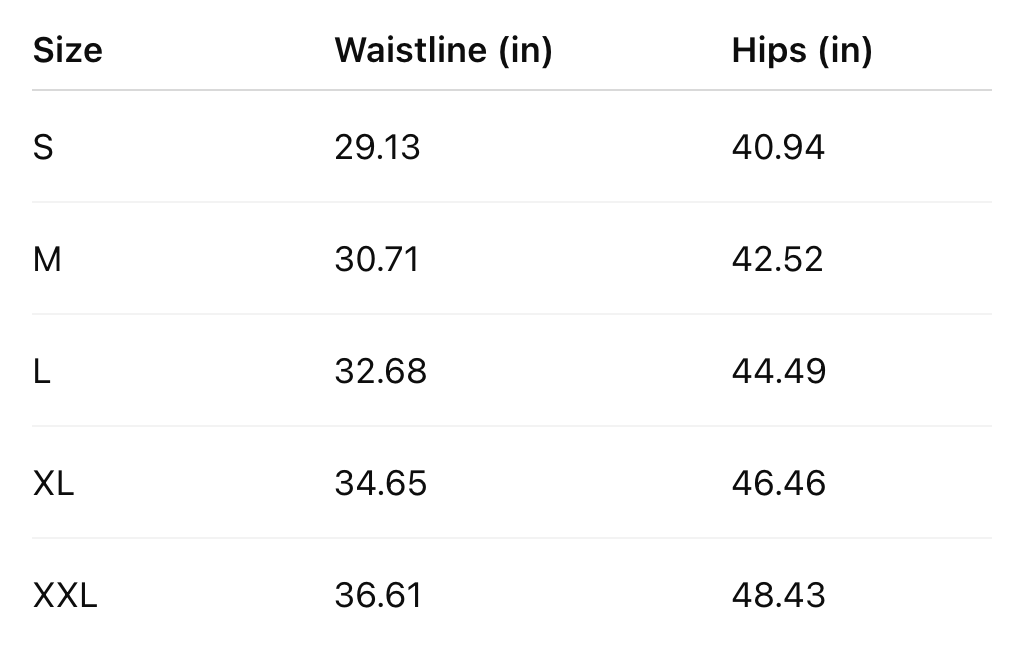Image resolution: width=1017 pixels, height=649 pixels.
Task: Click the XXL size label
Action: pos(65,595)
